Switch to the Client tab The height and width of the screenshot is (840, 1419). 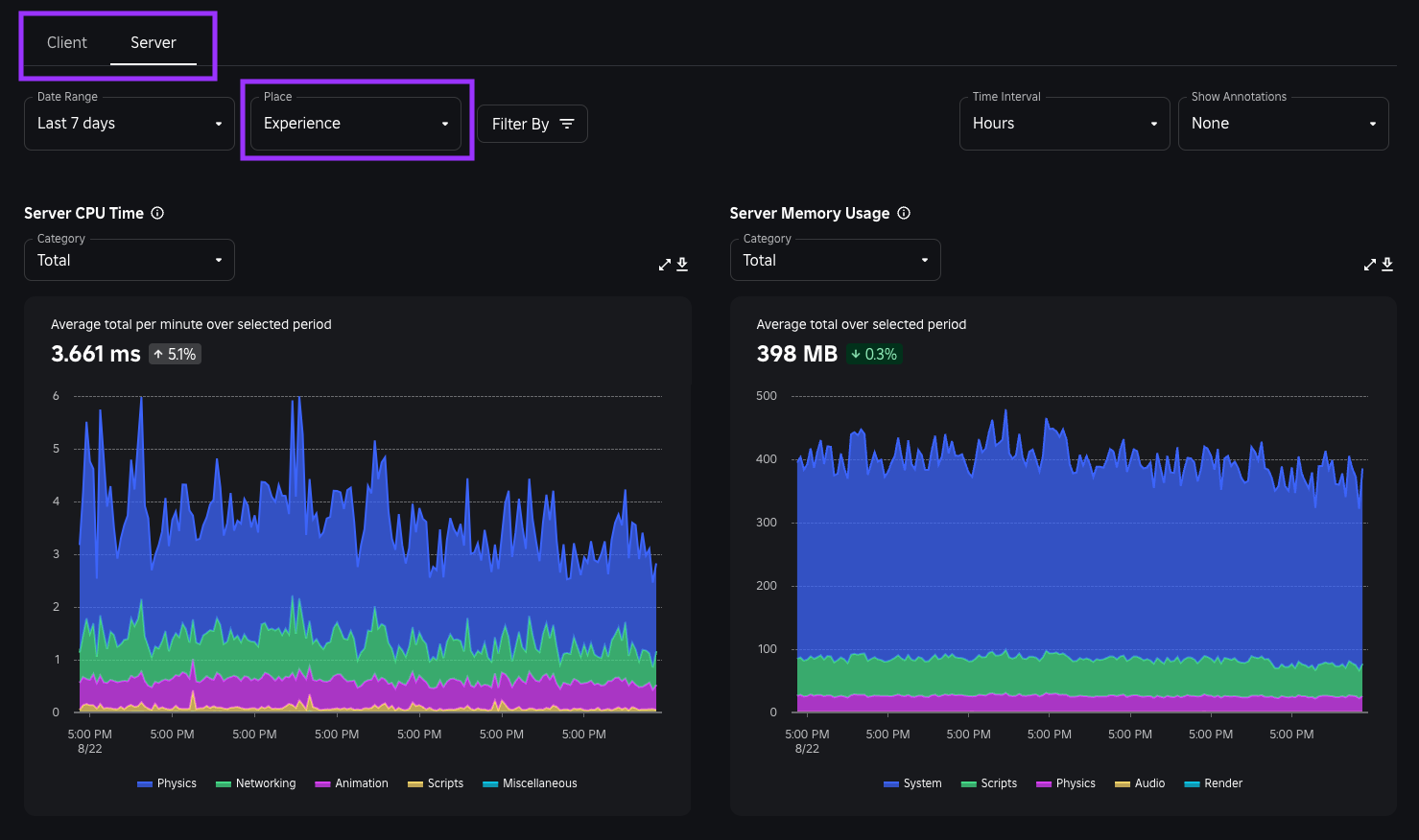point(67,42)
